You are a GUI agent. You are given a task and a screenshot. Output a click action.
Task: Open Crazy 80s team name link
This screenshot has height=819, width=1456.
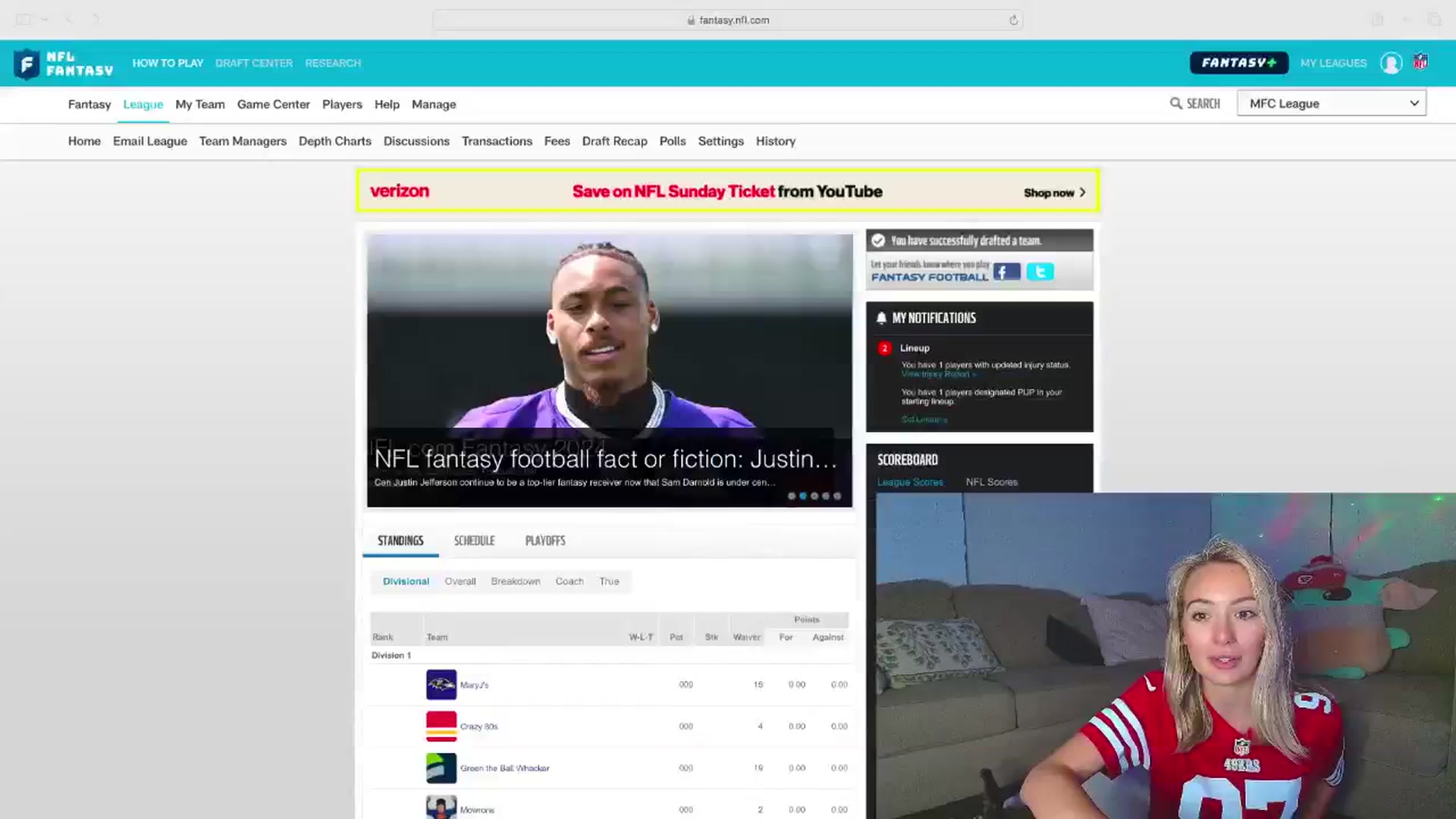point(479,726)
